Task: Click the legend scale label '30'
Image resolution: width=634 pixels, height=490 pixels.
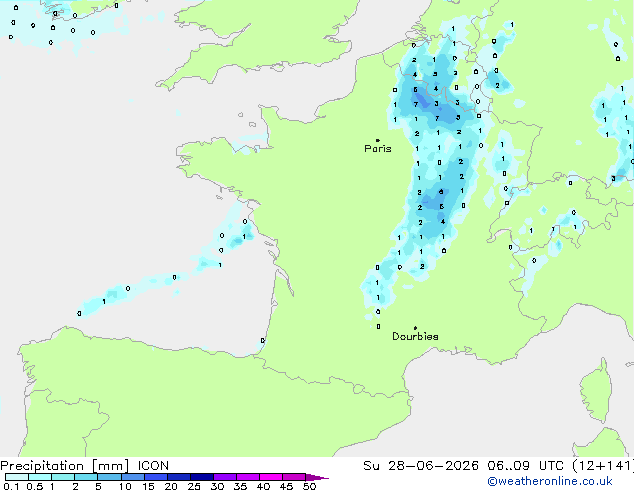Action: [217, 486]
